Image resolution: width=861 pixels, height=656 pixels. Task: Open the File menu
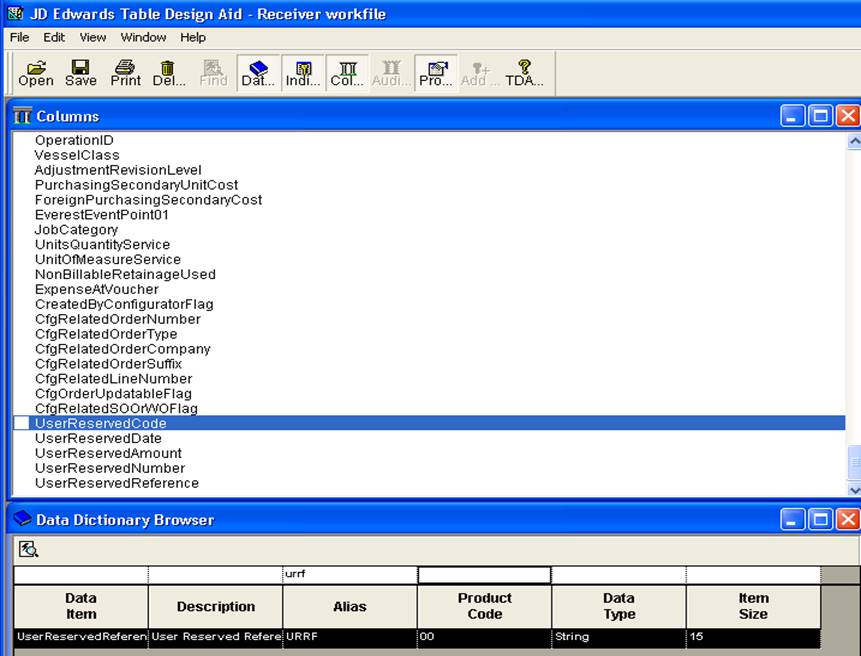[20, 37]
